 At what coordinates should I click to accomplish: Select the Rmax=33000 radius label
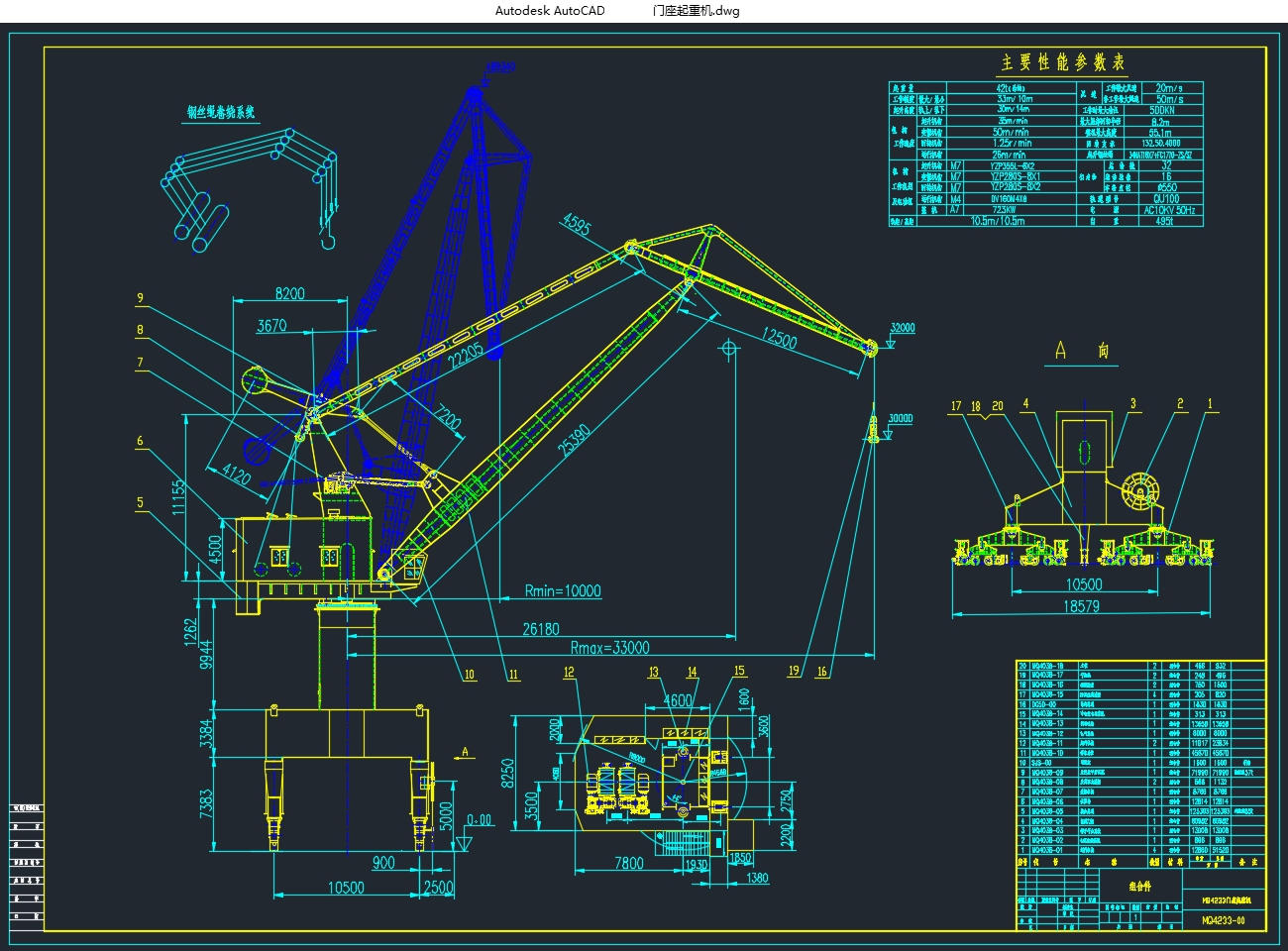click(x=610, y=648)
